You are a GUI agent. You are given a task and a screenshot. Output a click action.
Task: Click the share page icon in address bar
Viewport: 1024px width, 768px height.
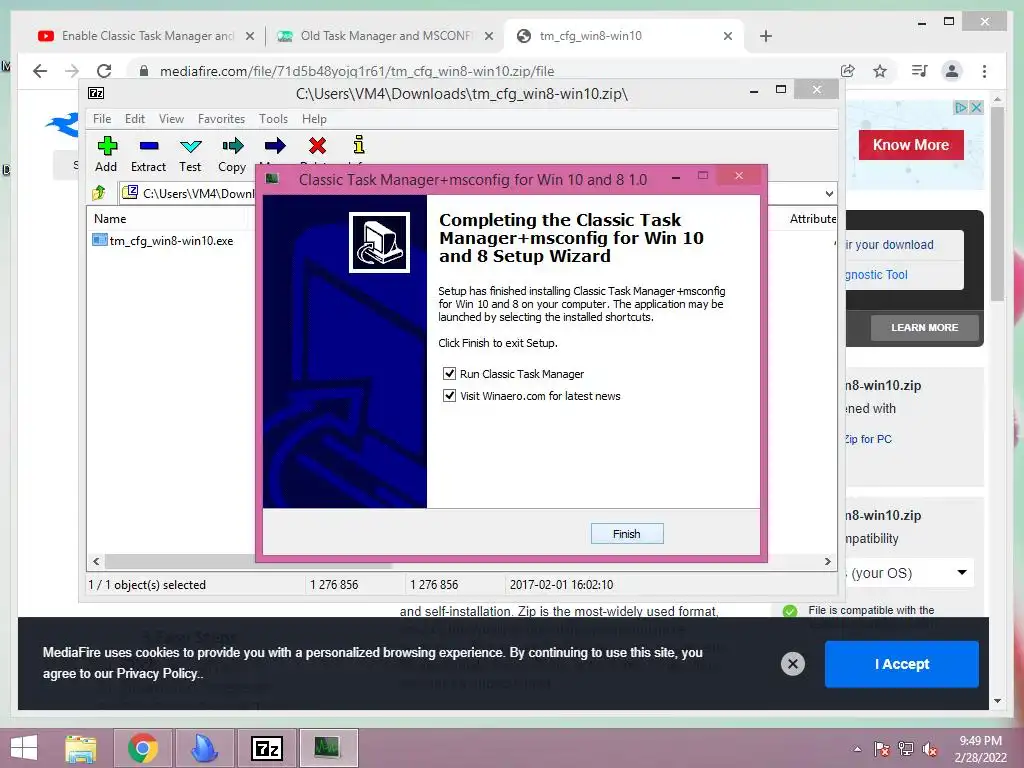(x=848, y=71)
